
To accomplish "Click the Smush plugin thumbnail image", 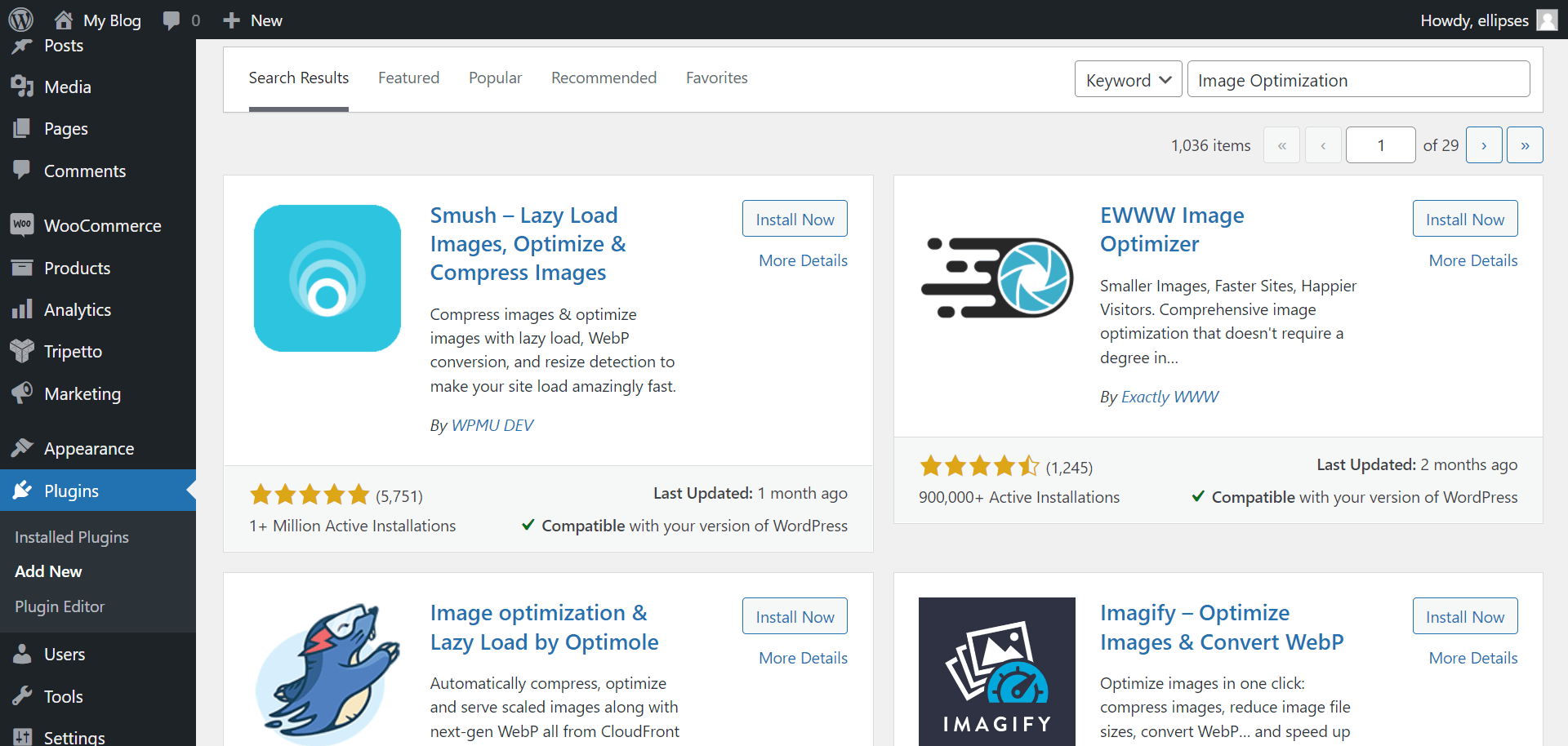I will (x=327, y=278).
